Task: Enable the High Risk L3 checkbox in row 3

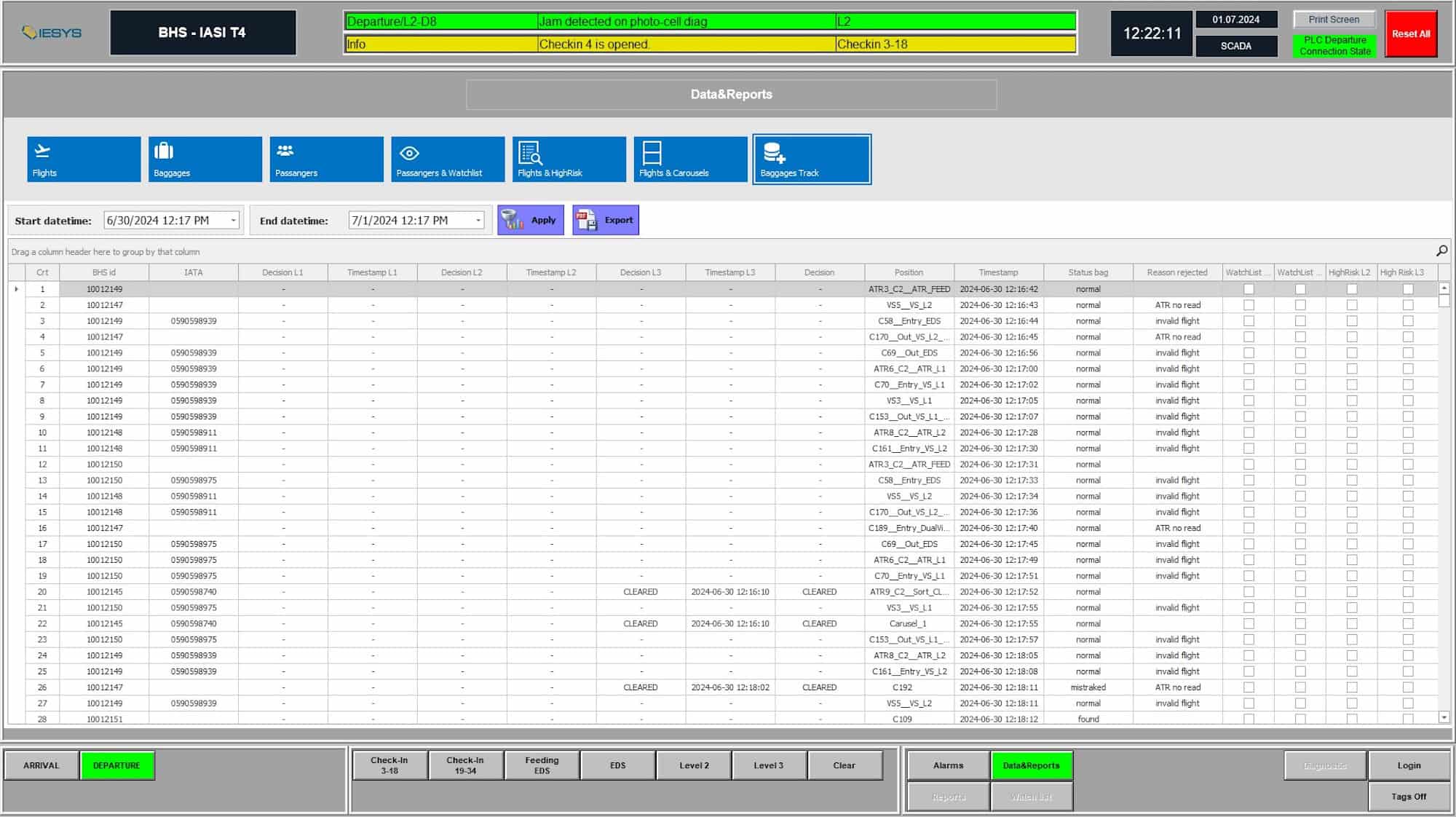Action: tap(1408, 321)
